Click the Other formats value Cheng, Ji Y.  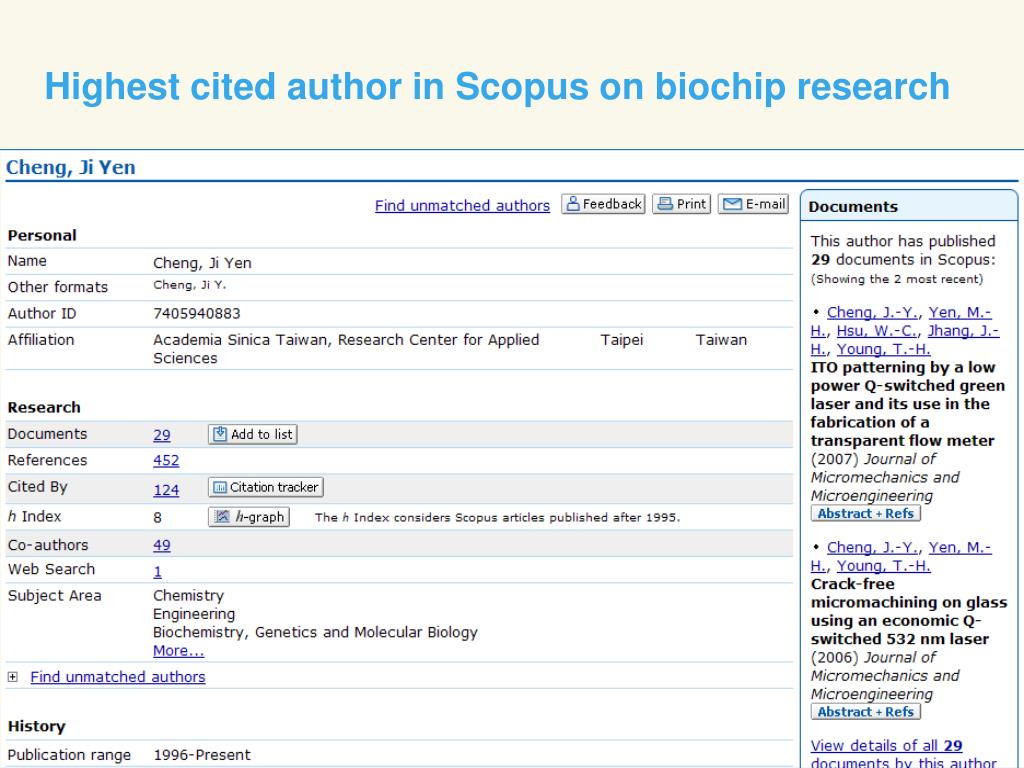[x=189, y=285]
